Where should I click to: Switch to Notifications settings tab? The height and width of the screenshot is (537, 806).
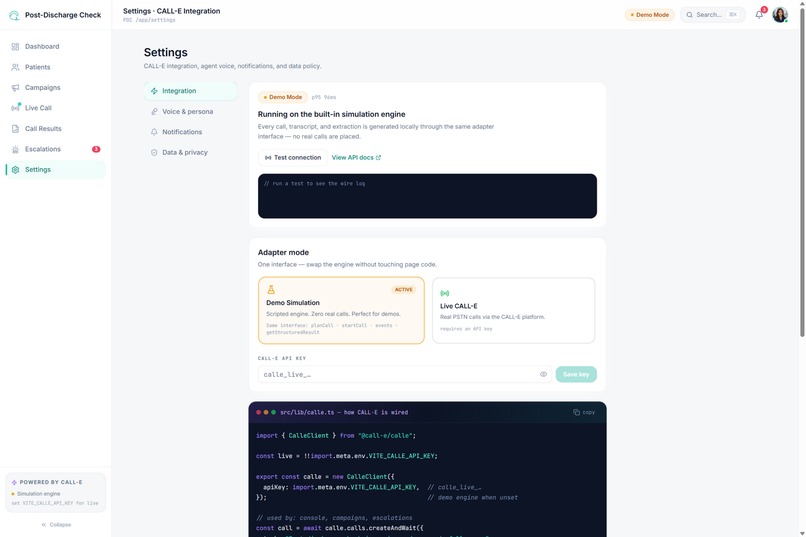[191, 132]
